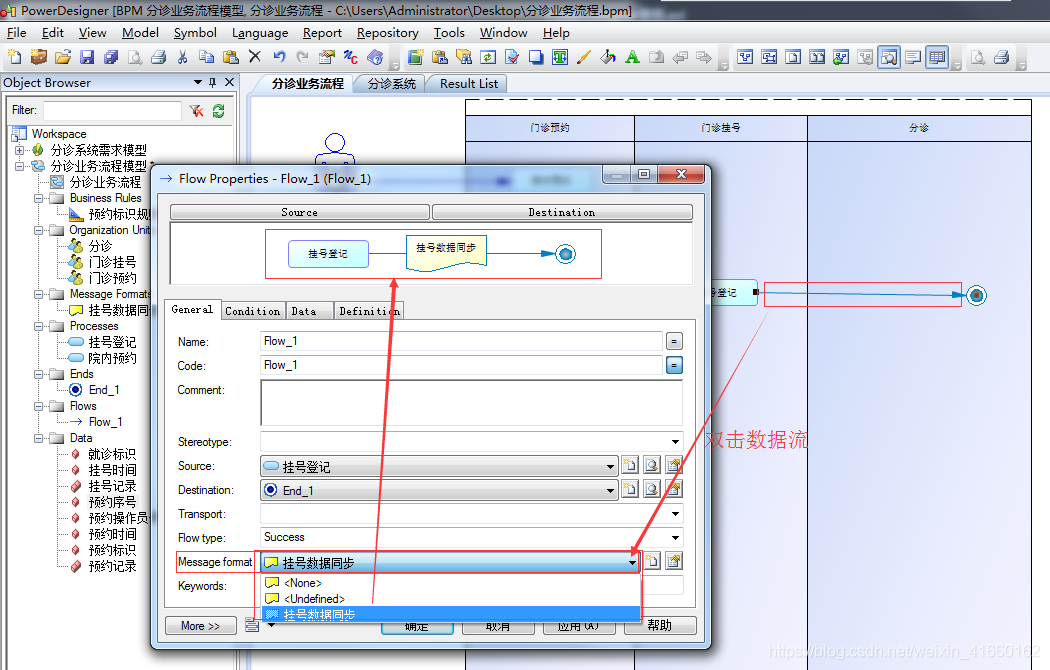The width and height of the screenshot is (1050, 670).
Task: Open properties icon beside Source field
Action: [674, 465]
